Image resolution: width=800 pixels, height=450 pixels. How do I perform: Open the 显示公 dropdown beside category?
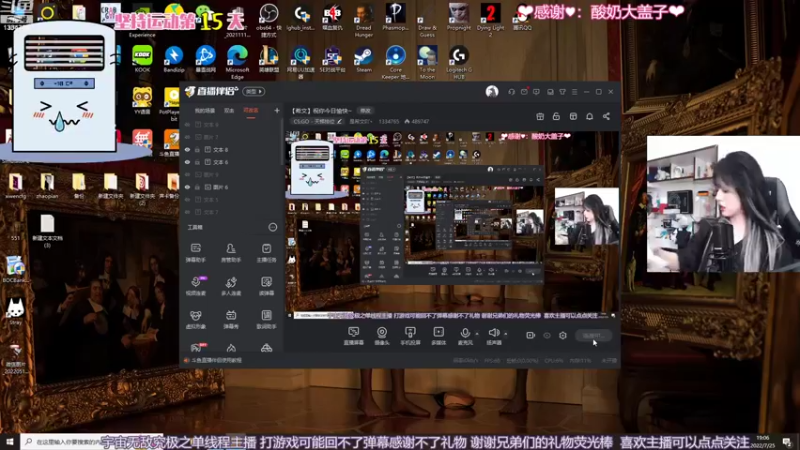360,121
